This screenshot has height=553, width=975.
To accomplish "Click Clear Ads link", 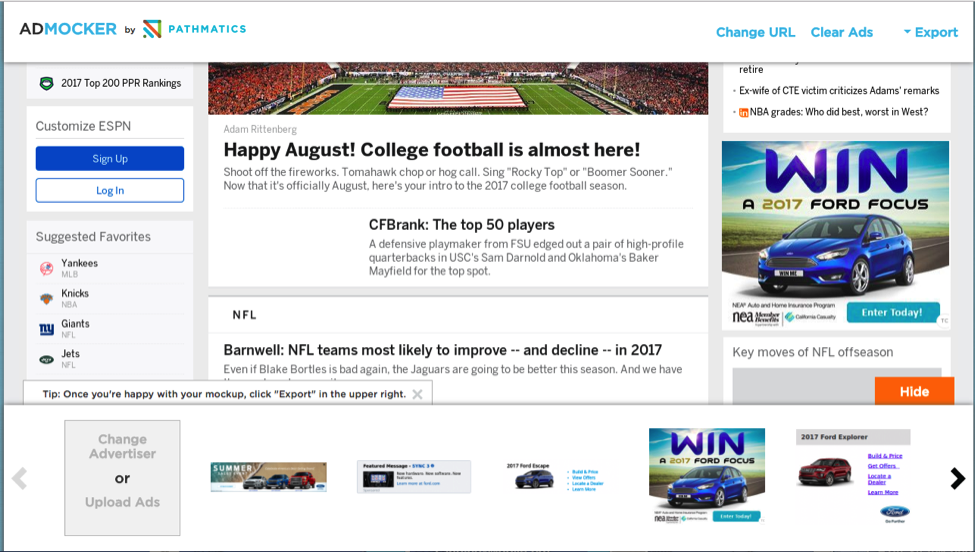I will click(x=841, y=32).
